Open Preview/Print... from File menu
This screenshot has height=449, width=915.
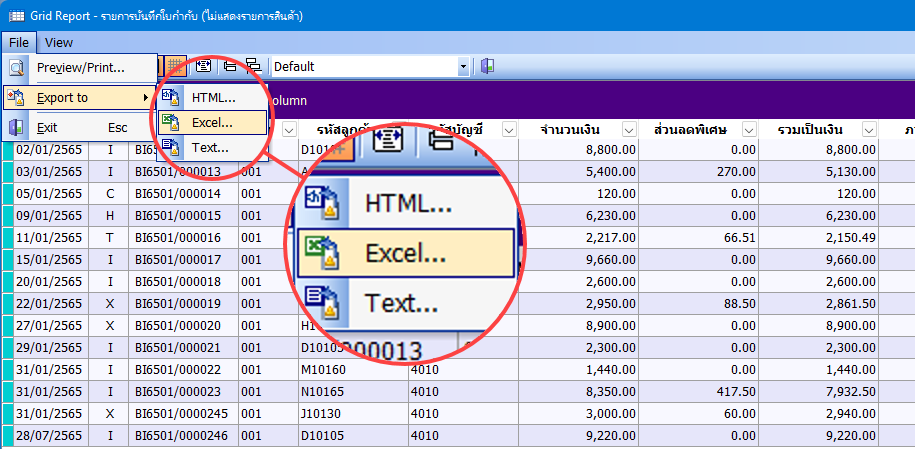click(x=80, y=68)
